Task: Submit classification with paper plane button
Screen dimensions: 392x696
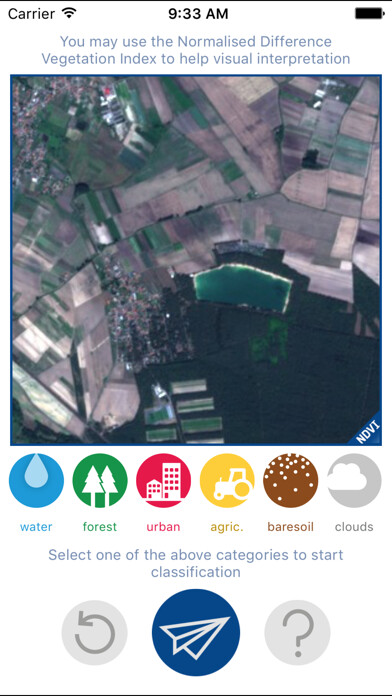Action: 196,633
